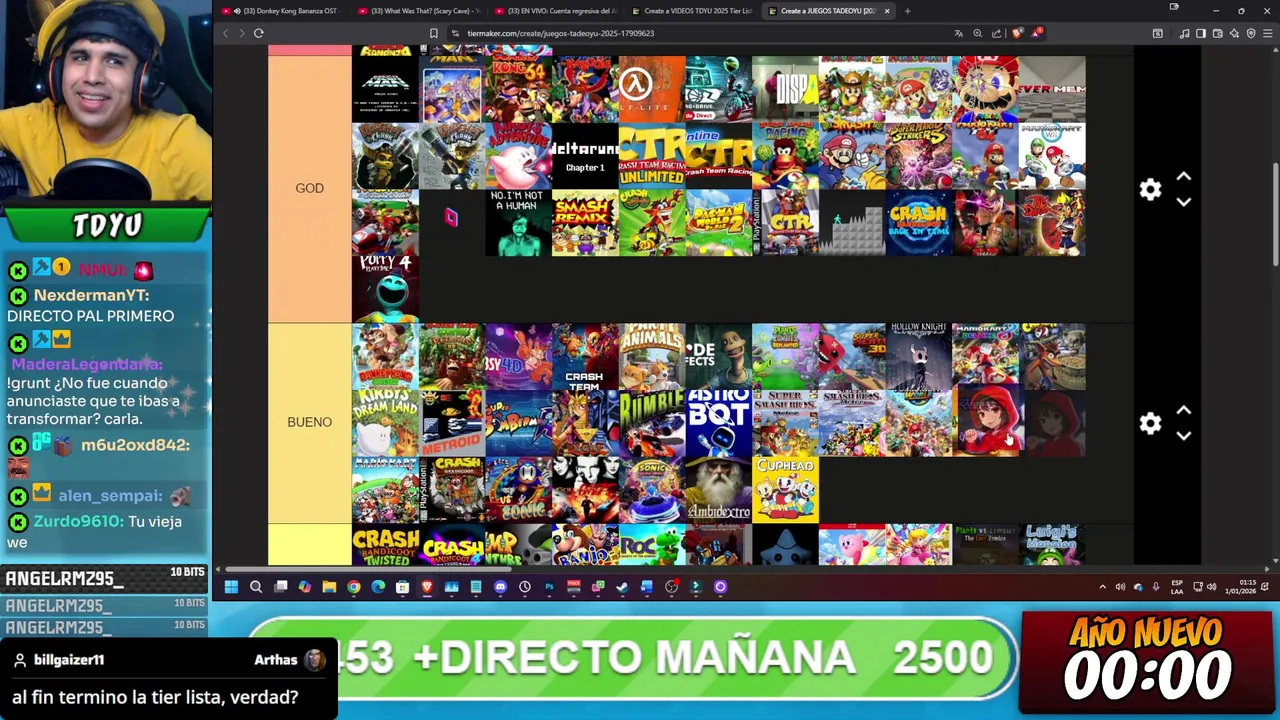This screenshot has height=720, width=1280.
Task: Select No I'm Not a Human tile
Action: (518, 222)
